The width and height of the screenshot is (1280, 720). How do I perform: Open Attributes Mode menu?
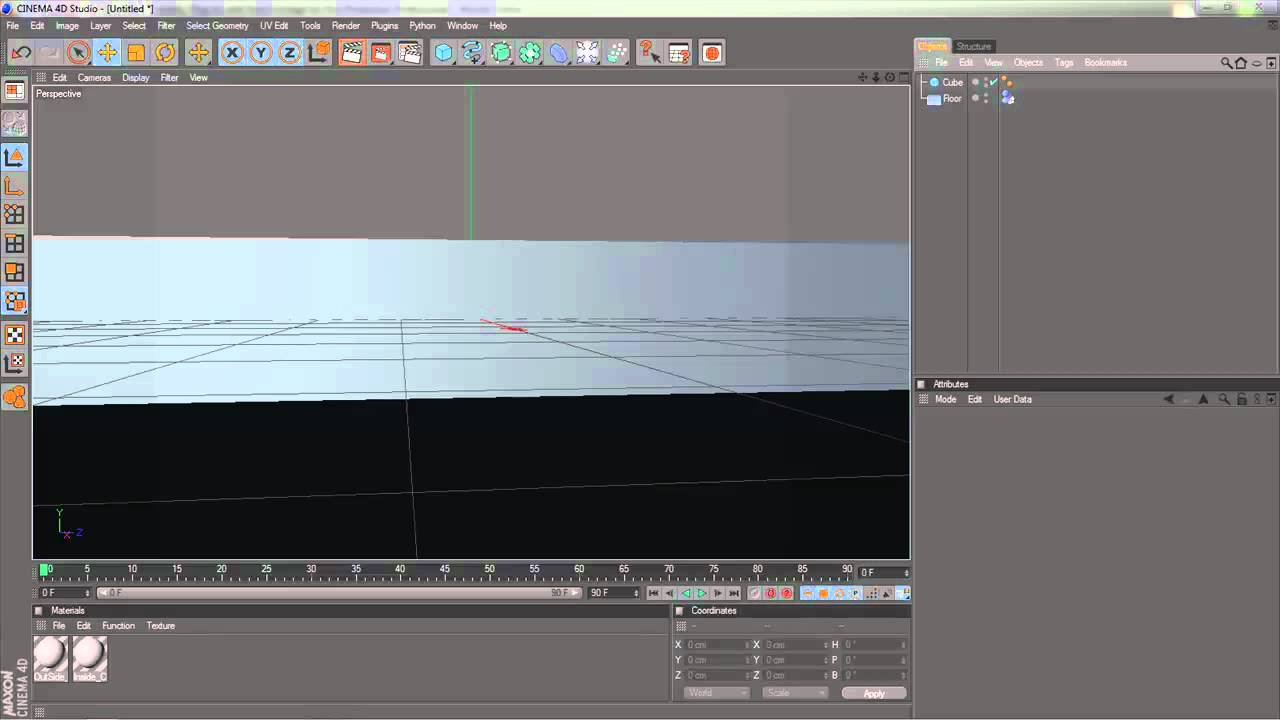pos(945,400)
